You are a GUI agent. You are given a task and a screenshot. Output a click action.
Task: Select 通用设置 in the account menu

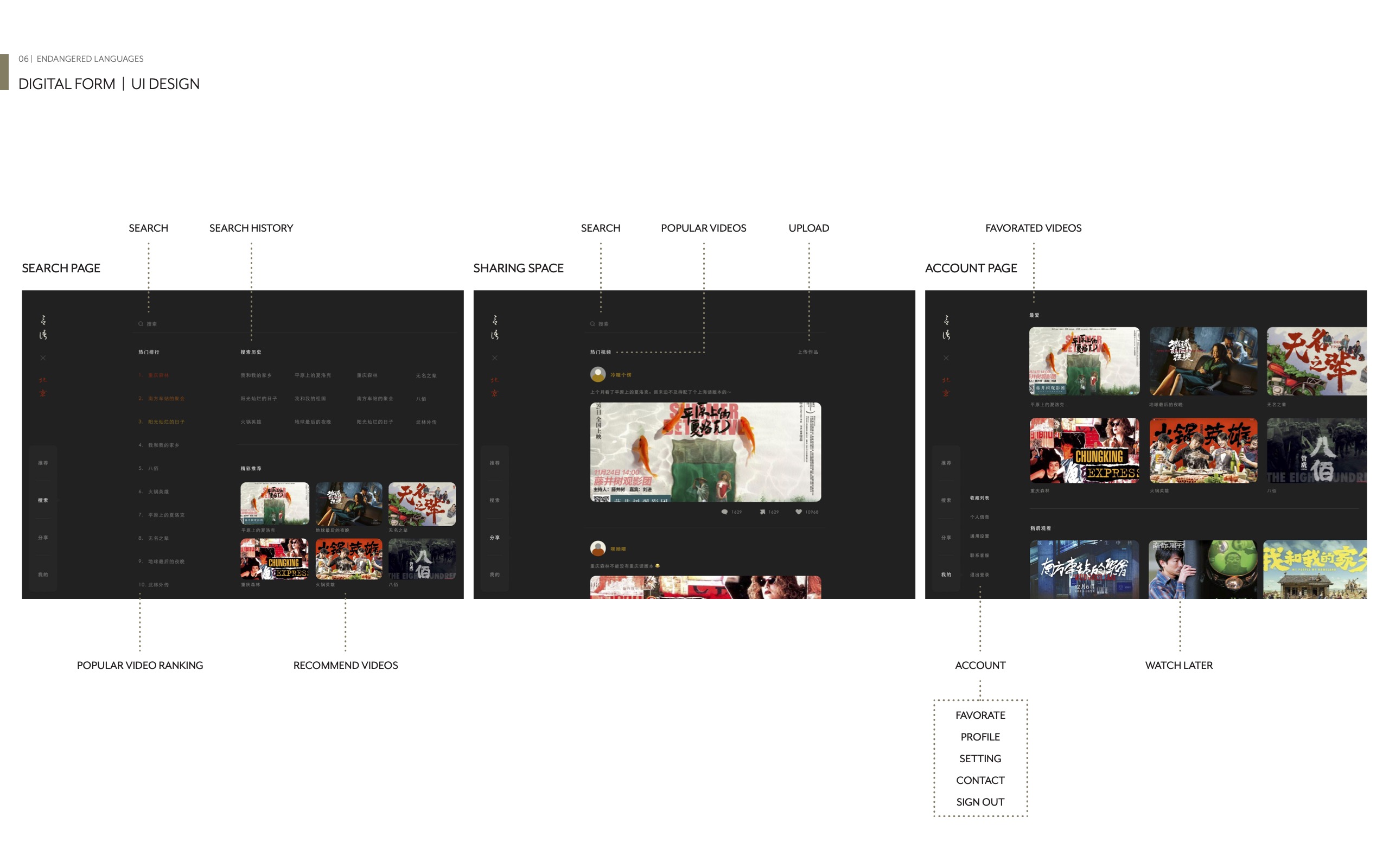(x=980, y=536)
